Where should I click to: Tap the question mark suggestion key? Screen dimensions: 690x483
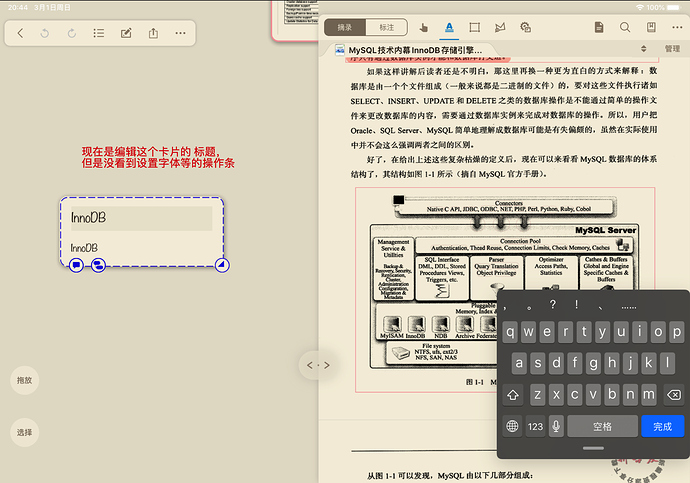pos(553,304)
